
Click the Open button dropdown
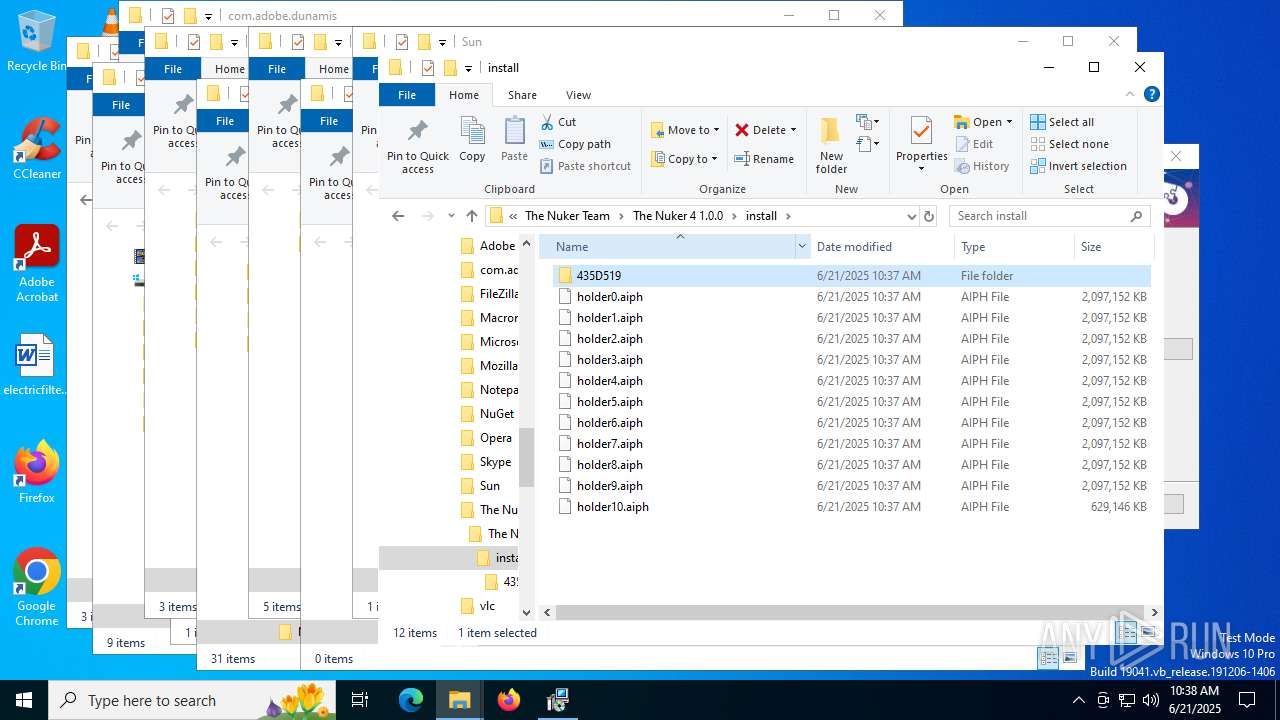(983, 122)
